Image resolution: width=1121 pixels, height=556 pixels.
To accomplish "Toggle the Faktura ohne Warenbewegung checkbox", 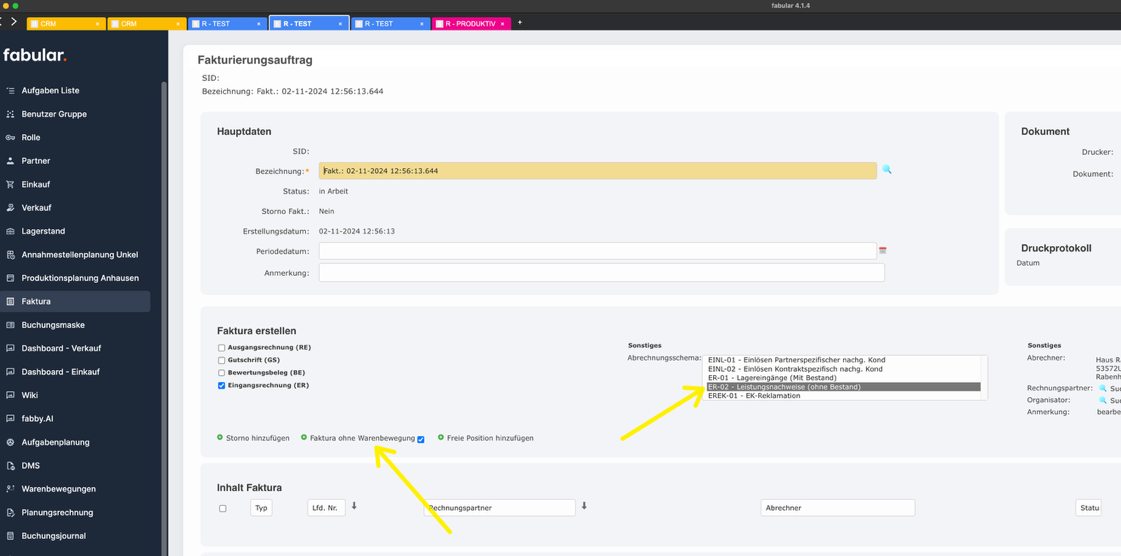I will pos(421,439).
